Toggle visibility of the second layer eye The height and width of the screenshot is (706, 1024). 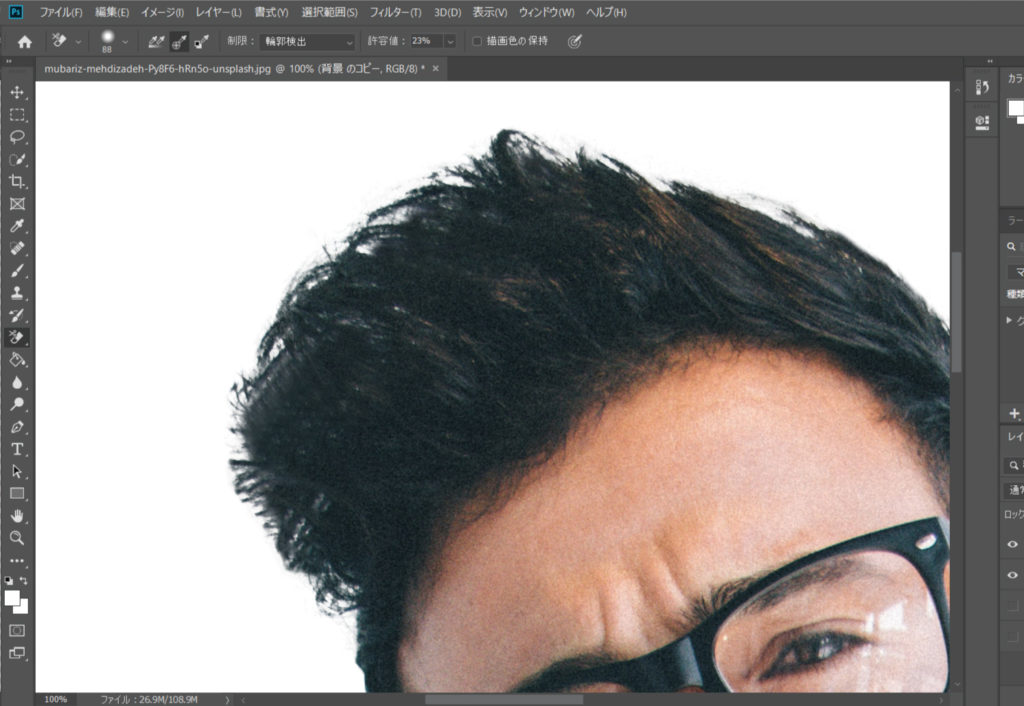click(1012, 576)
